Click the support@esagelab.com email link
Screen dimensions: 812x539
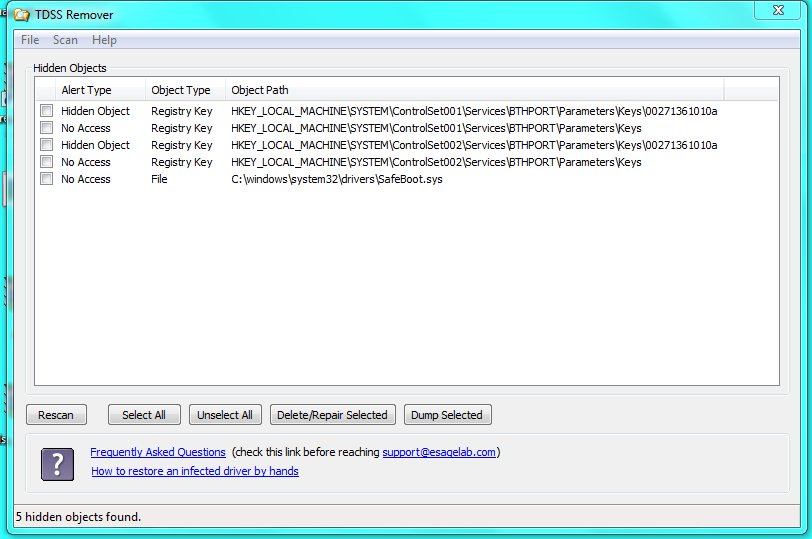click(439, 452)
